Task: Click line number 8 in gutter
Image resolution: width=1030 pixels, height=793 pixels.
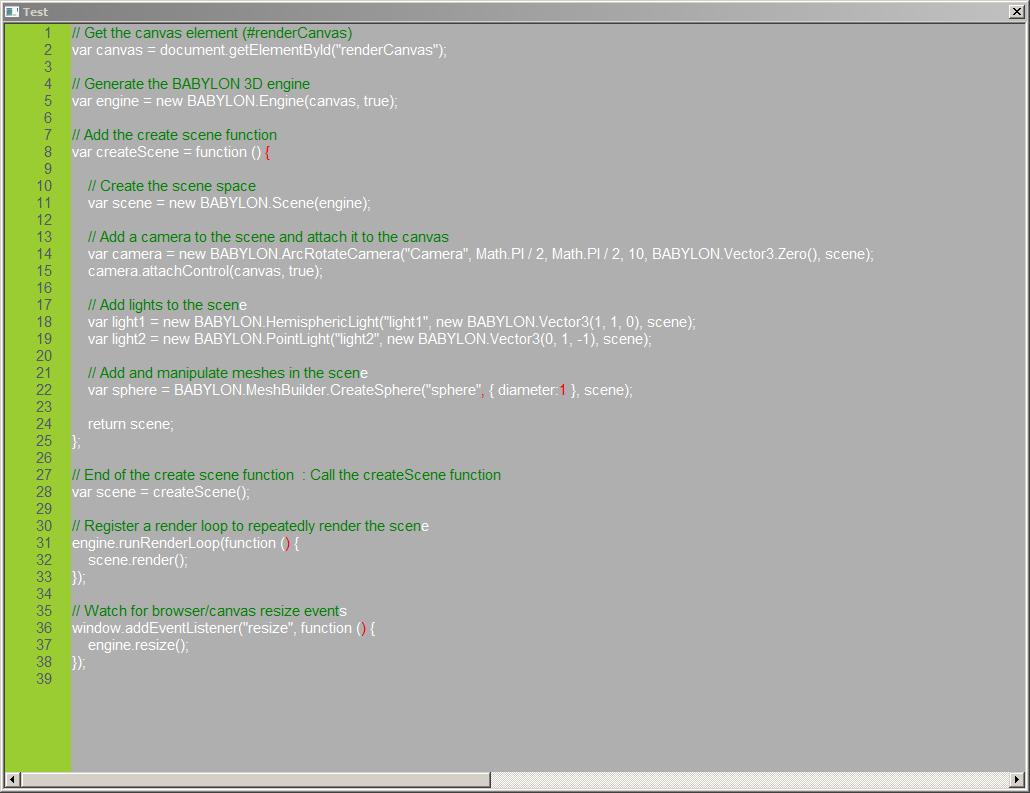Action: tap(48, 152)
